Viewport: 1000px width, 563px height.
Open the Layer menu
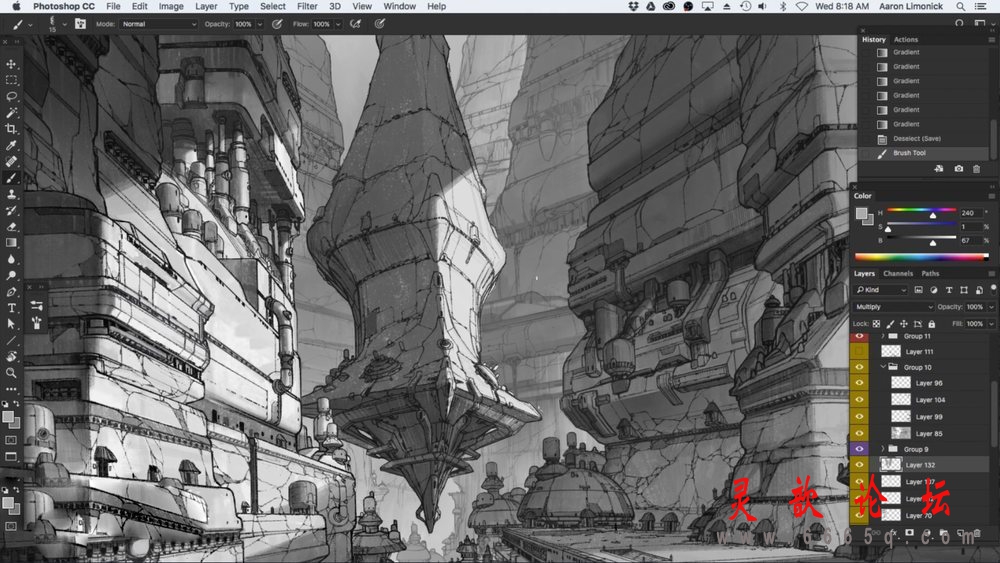tap(205, 6)
